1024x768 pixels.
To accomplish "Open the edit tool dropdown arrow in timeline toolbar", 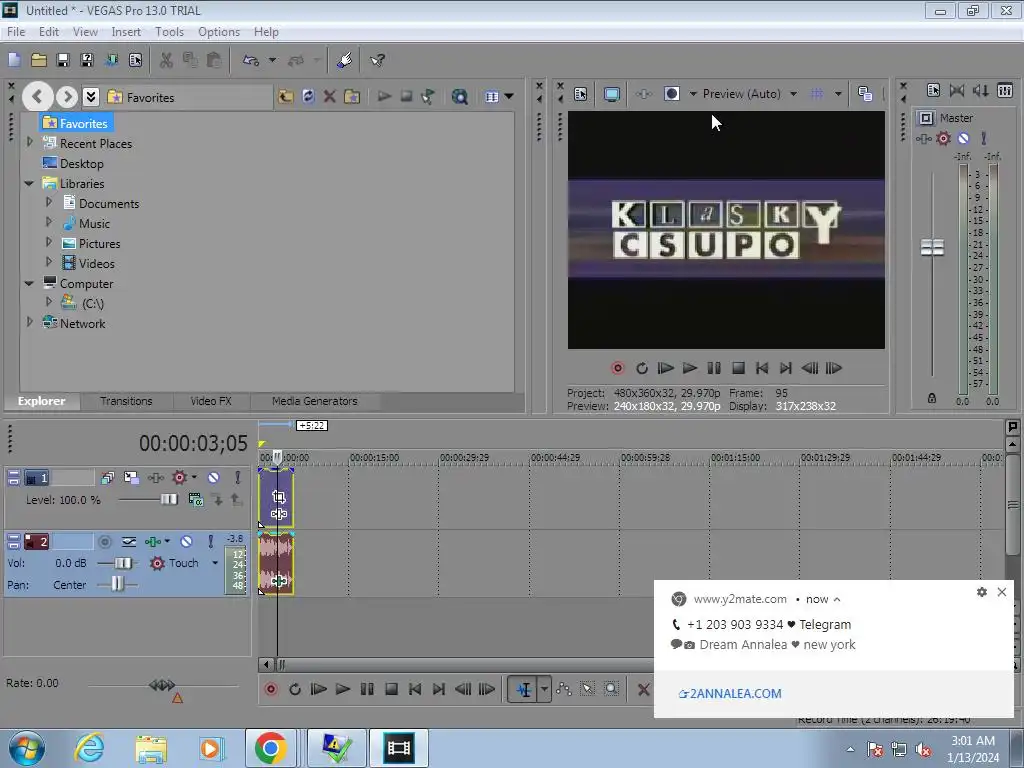I will click(x=544, y=689).
